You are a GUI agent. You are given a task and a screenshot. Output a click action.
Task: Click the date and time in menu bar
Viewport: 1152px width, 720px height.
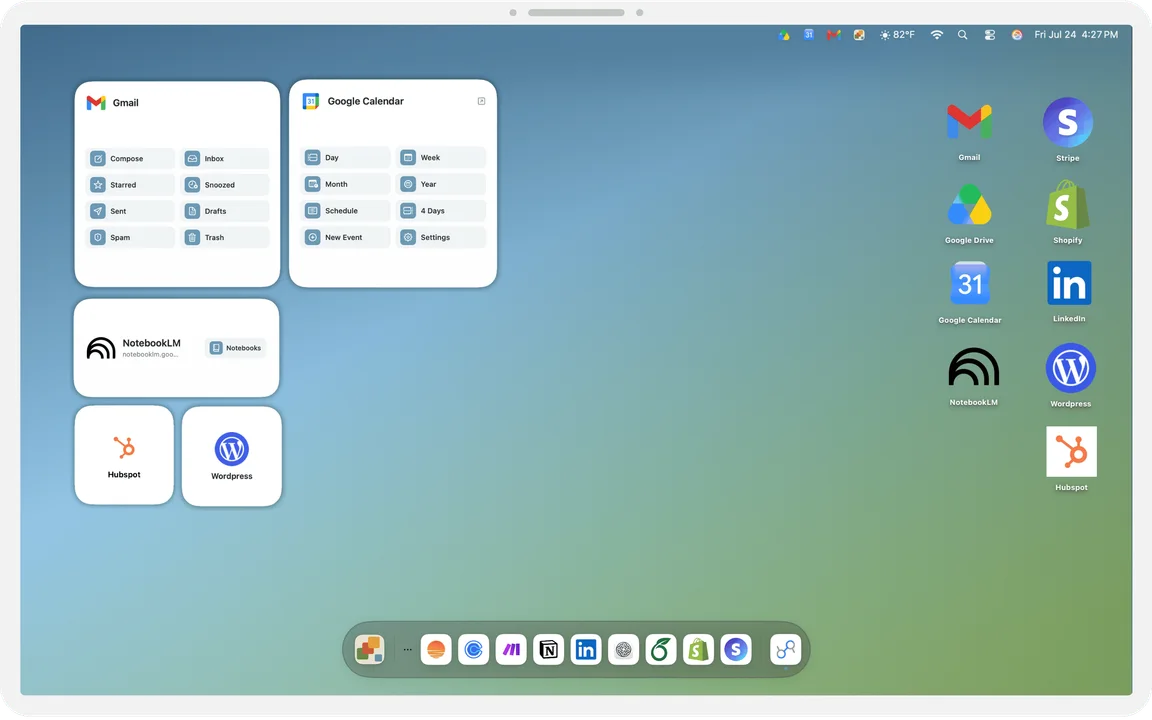point(1076,35)
